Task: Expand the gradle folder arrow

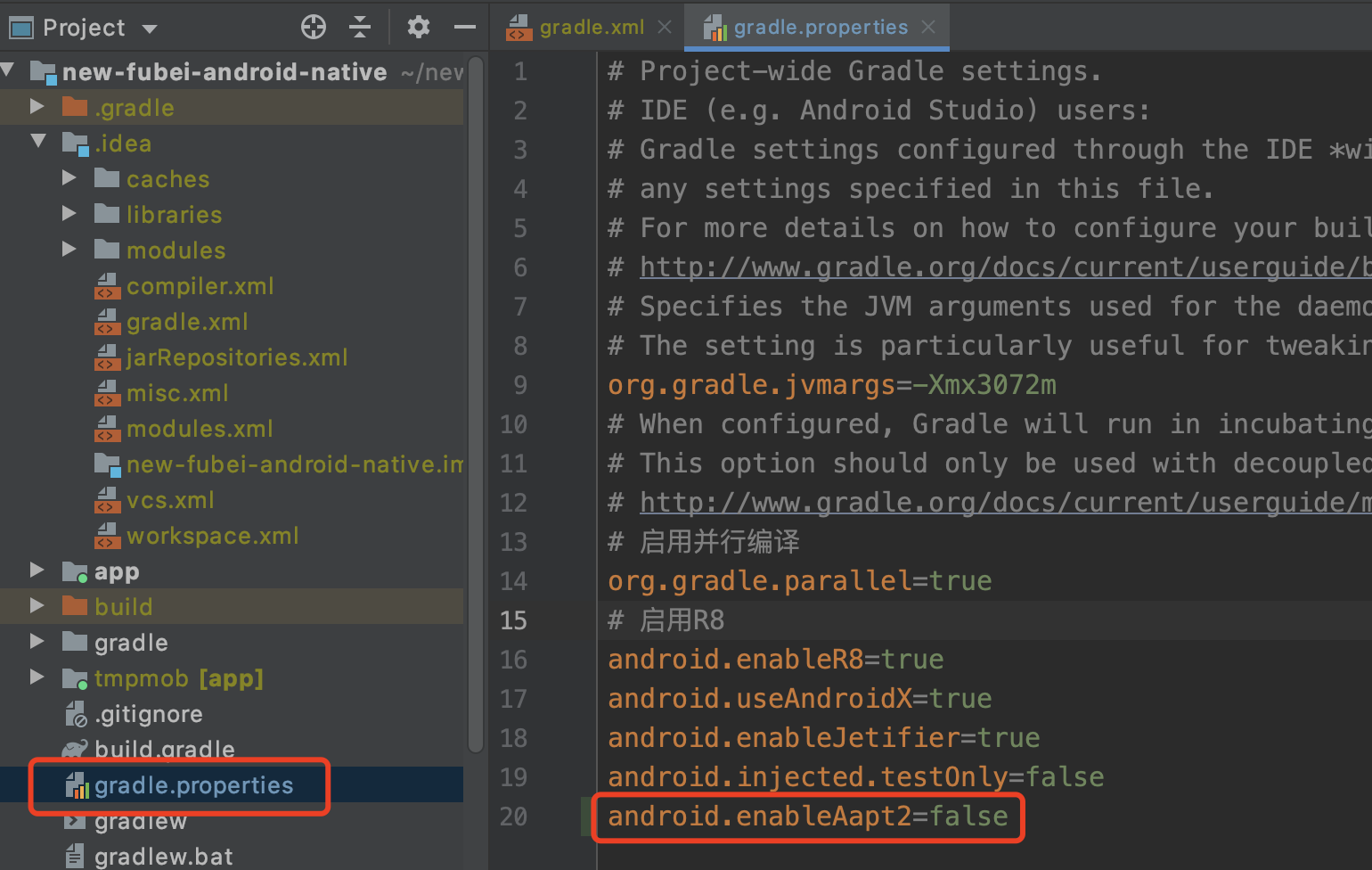Action: (37, 641)
